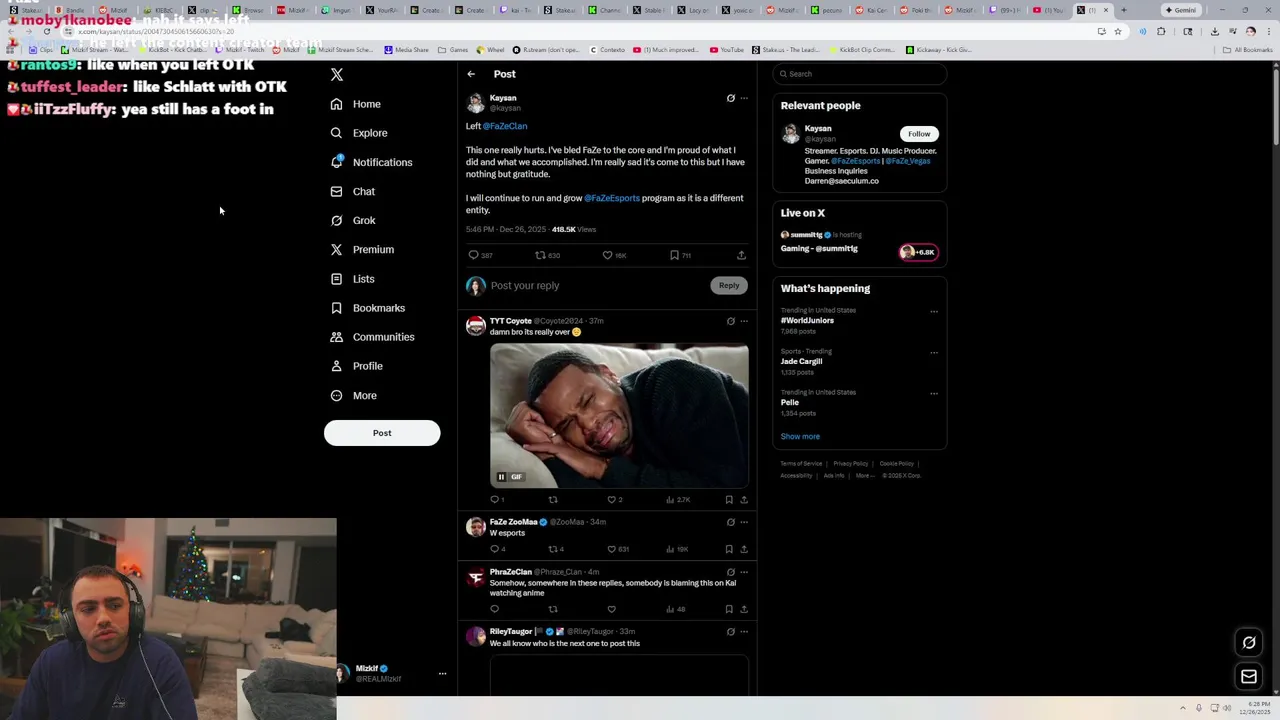Image resolution: width=1280 pixels, height=720 pixels.
Task: Repost TYT Coyote's reply
Action: coord(553,500)
